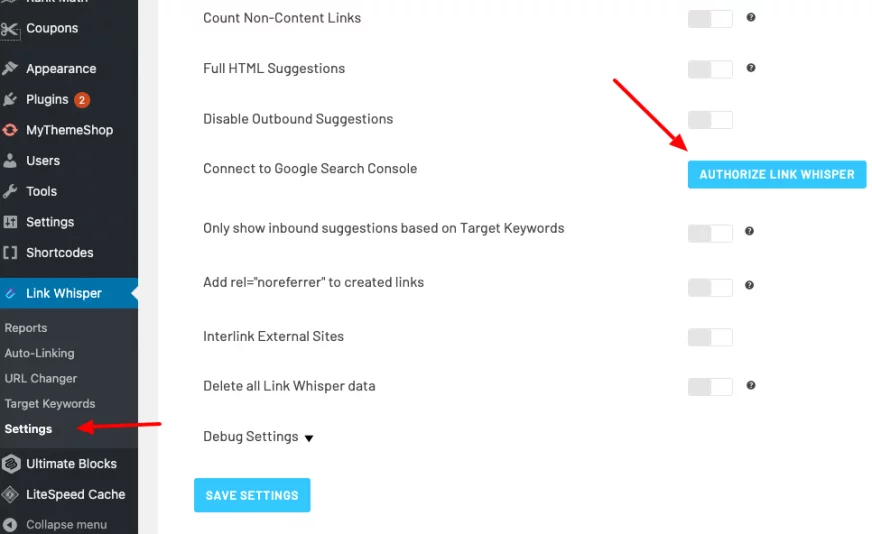Click the LiteSpeed Cache diamond icon
The width and height of the screenshot is (872, 534).
pyautogui.click(x=11, y=495)
